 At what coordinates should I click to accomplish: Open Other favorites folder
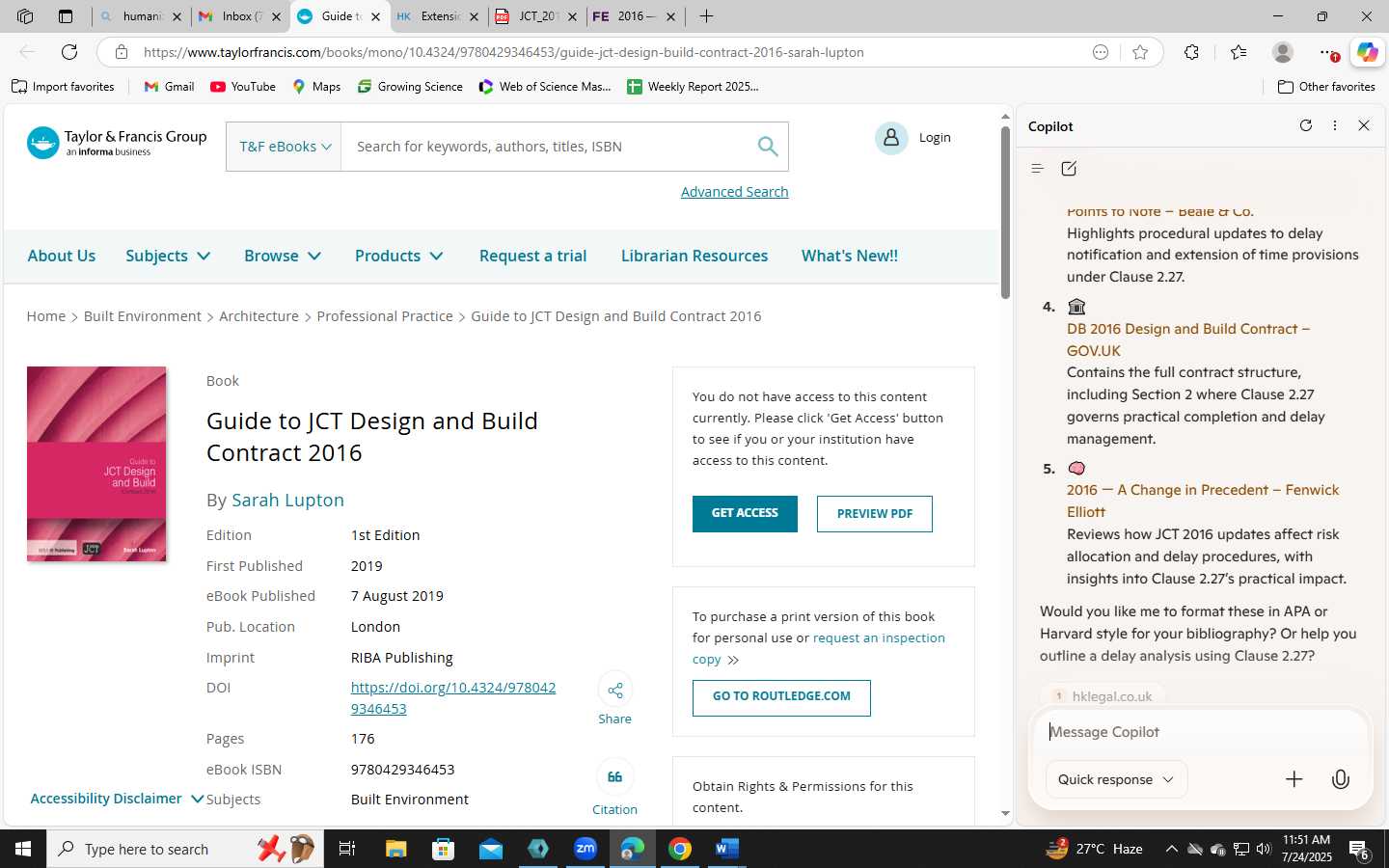click(1326, 87)
